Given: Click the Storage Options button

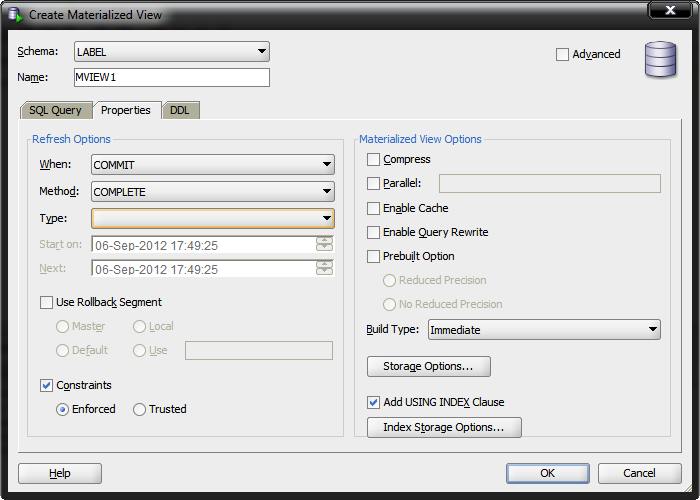Looking at the screenshot, I should [x=428, y=366].
